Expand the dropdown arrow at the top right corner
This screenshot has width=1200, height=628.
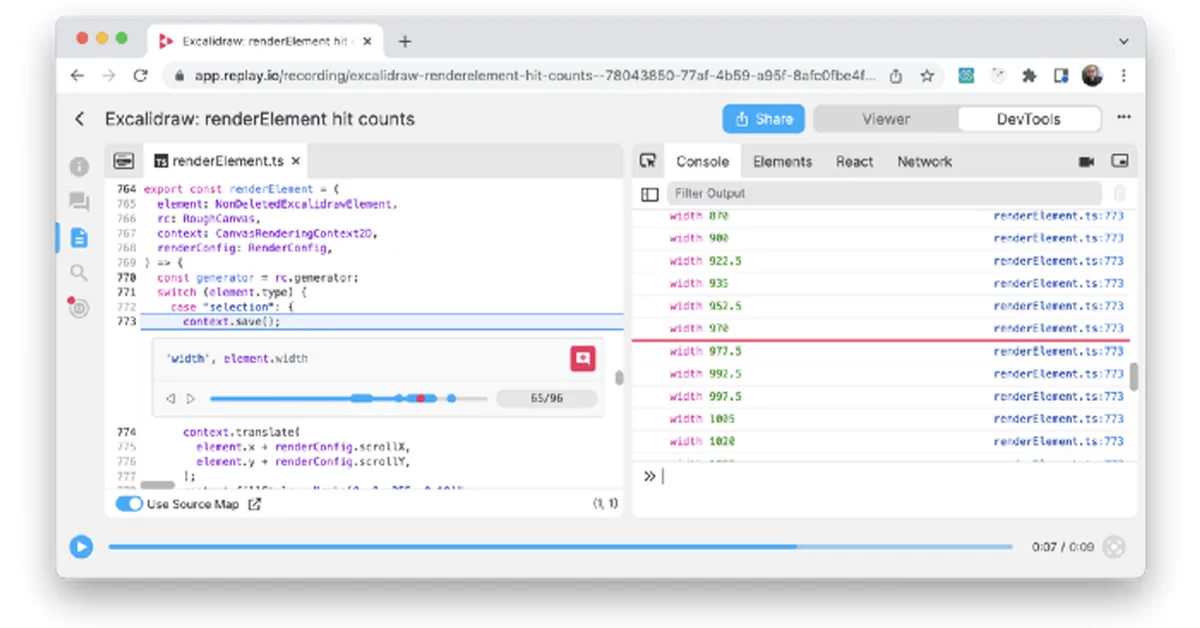tap(1122, 40)
